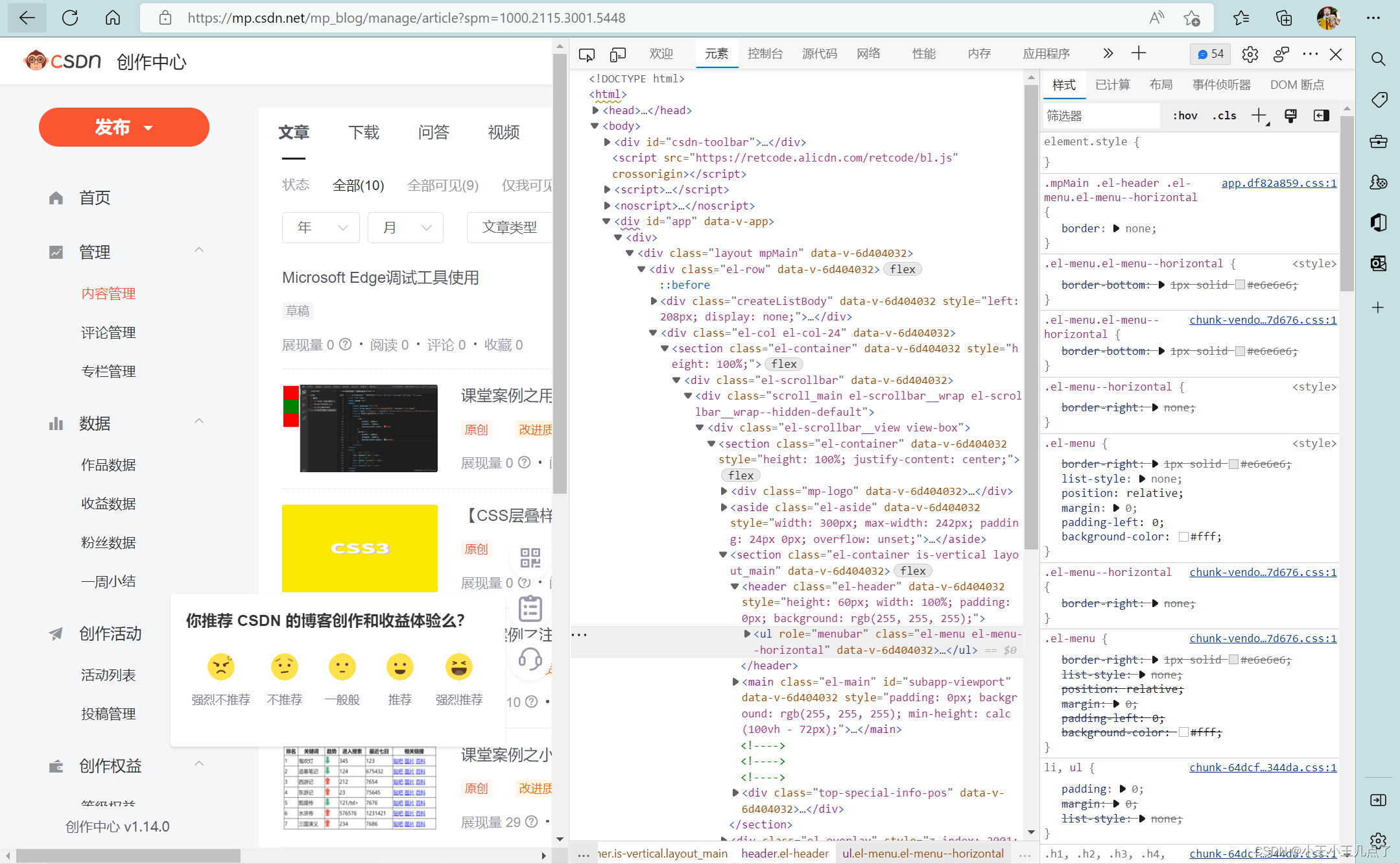The height and width of the screenshot is (864, 1400).
Task: Toggle the :hov pseudo-state panel
Action: pos(1185,115)
